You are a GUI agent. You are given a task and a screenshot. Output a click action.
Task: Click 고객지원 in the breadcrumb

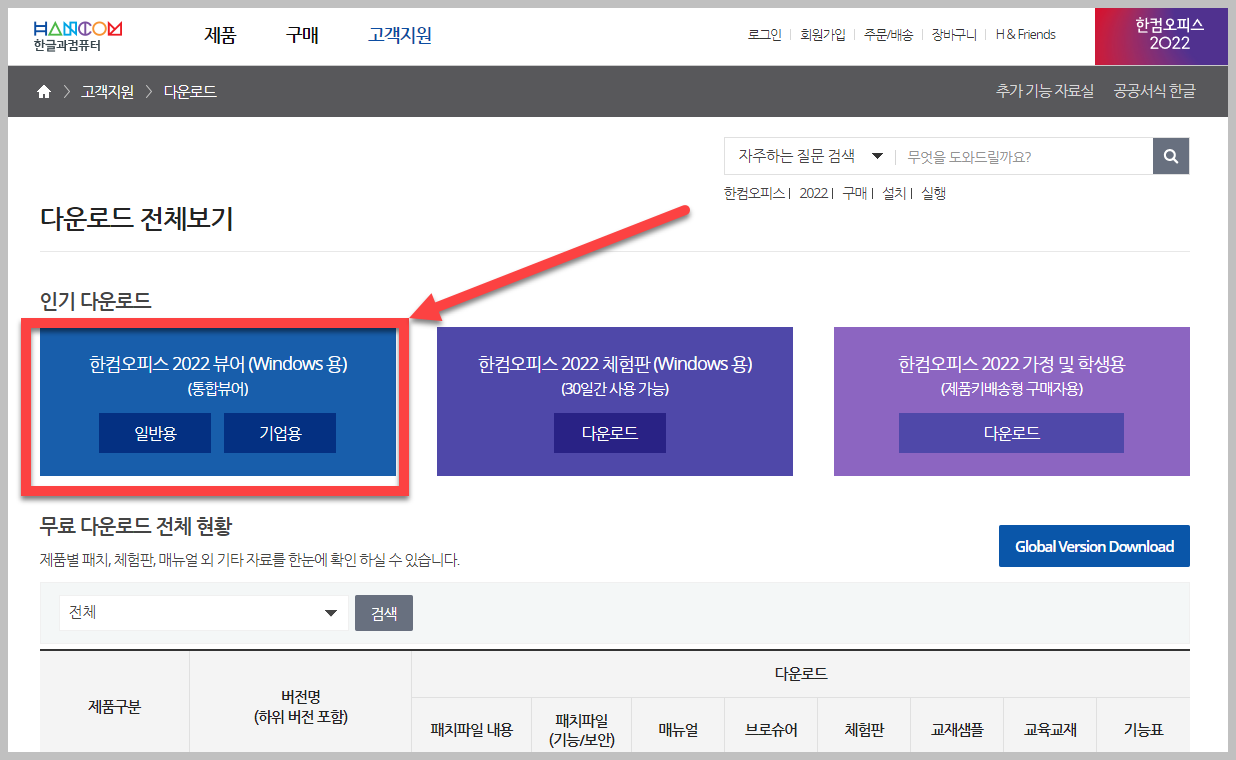[107, 92]
